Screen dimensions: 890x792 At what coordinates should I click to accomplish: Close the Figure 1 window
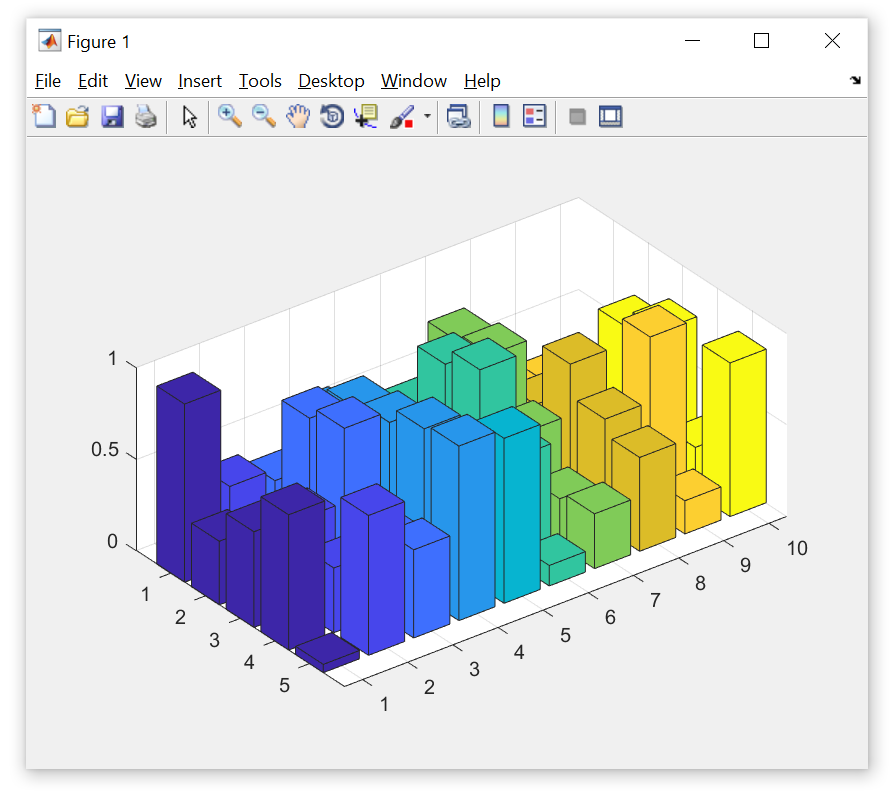[832, 41]
